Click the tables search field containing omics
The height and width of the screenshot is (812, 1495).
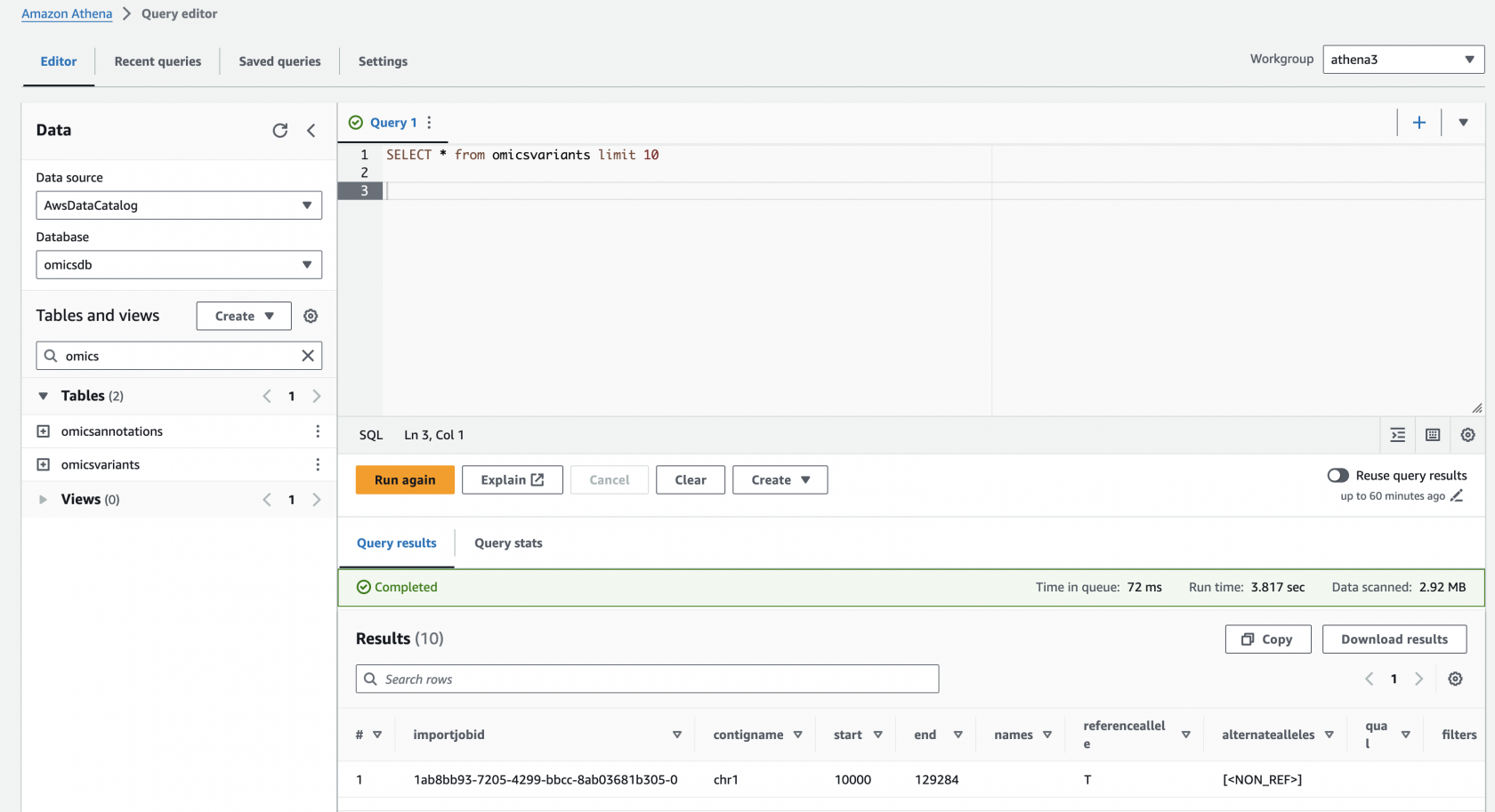coord(179,356)
